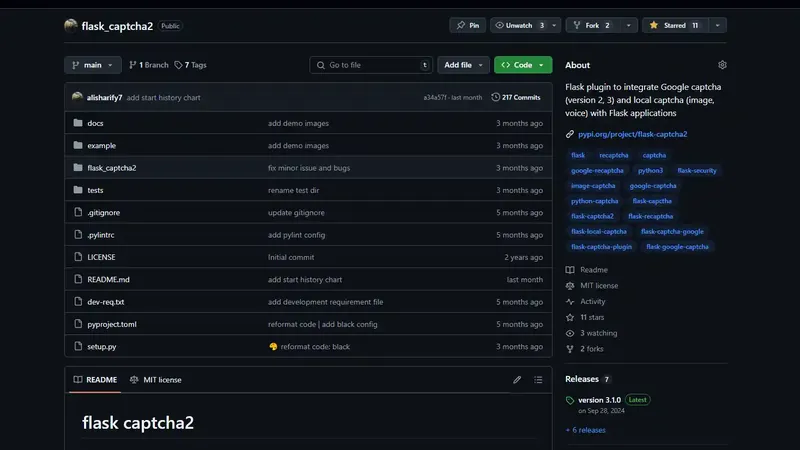Click the 3 watching eye icon
The height and width of the screenshot is (450, 800).
(x=570, y=333)
